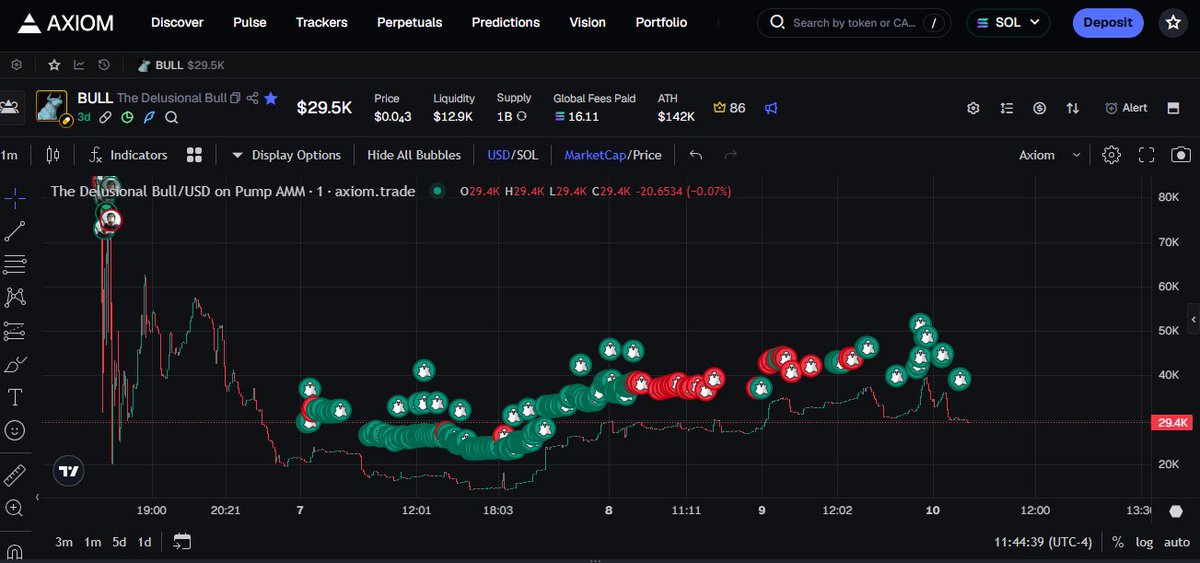Screen dimensions: 1200x563
Task: Toggle log scale mode
Action: [x=1143, y=542]
